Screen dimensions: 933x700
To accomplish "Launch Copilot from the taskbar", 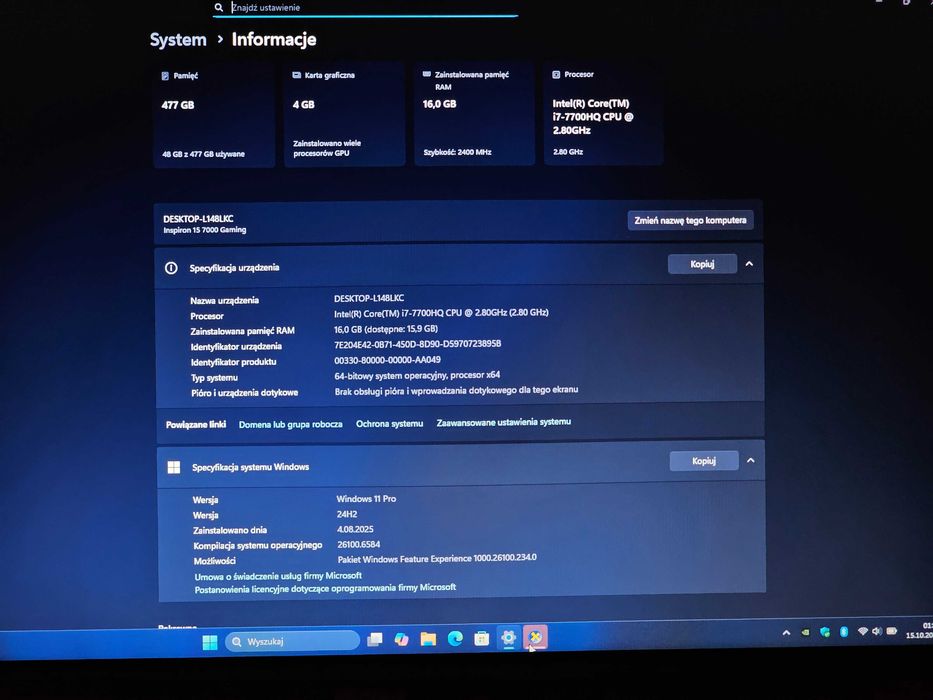I will click(402, 639).
